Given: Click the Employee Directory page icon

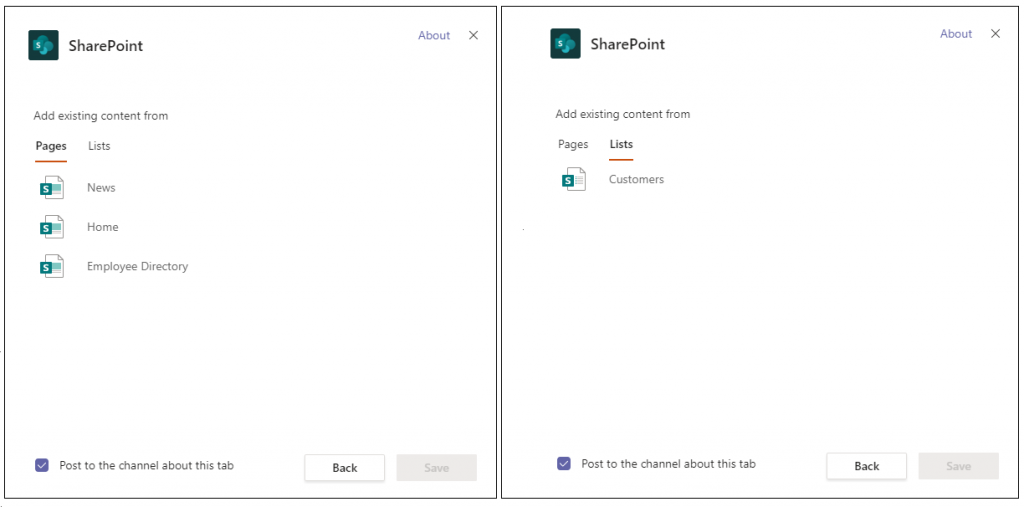Looking at the screenshot, I should (51, 267).
